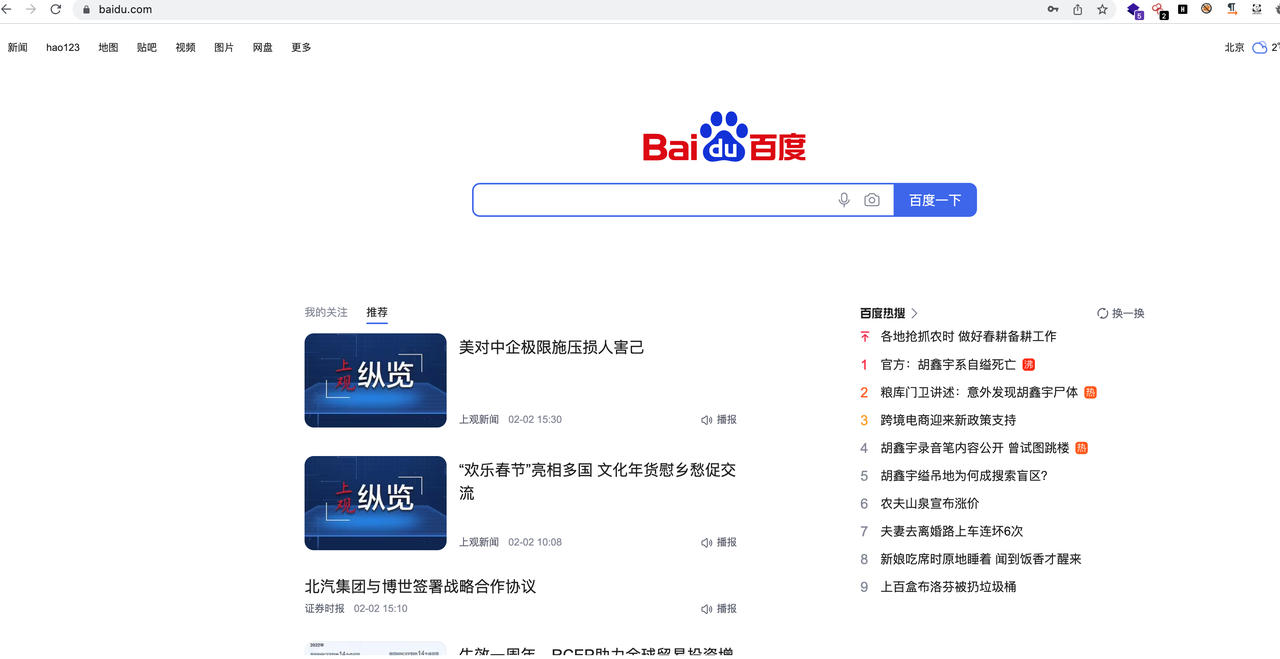Open the paragraph mark extension icon

[1232, 9]
